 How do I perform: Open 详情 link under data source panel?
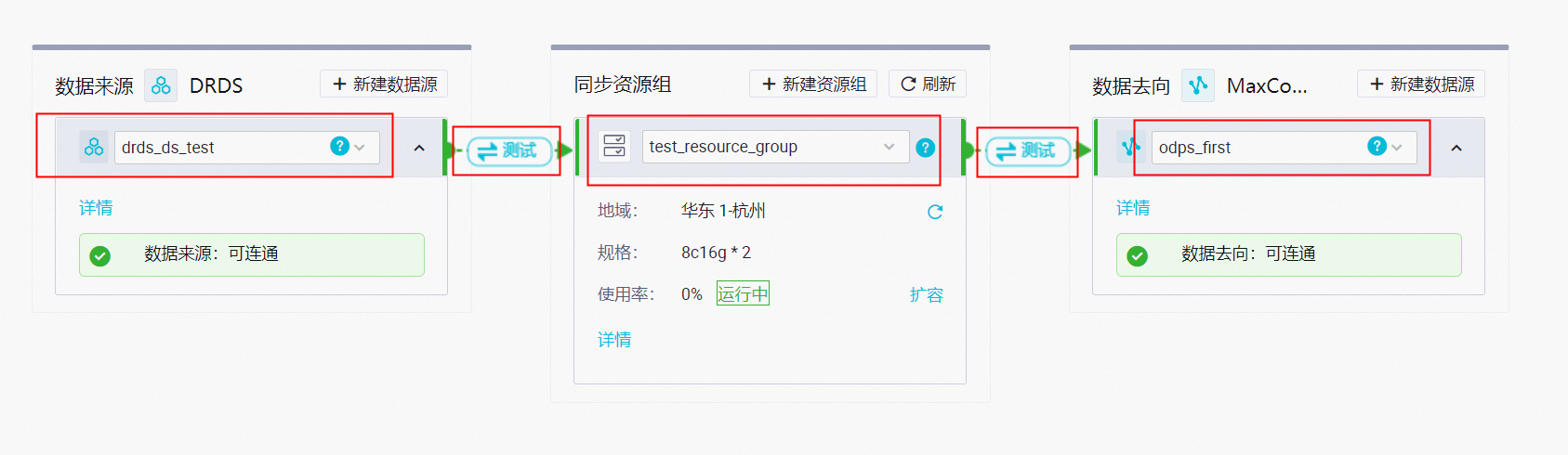click(x=96, y=208)
